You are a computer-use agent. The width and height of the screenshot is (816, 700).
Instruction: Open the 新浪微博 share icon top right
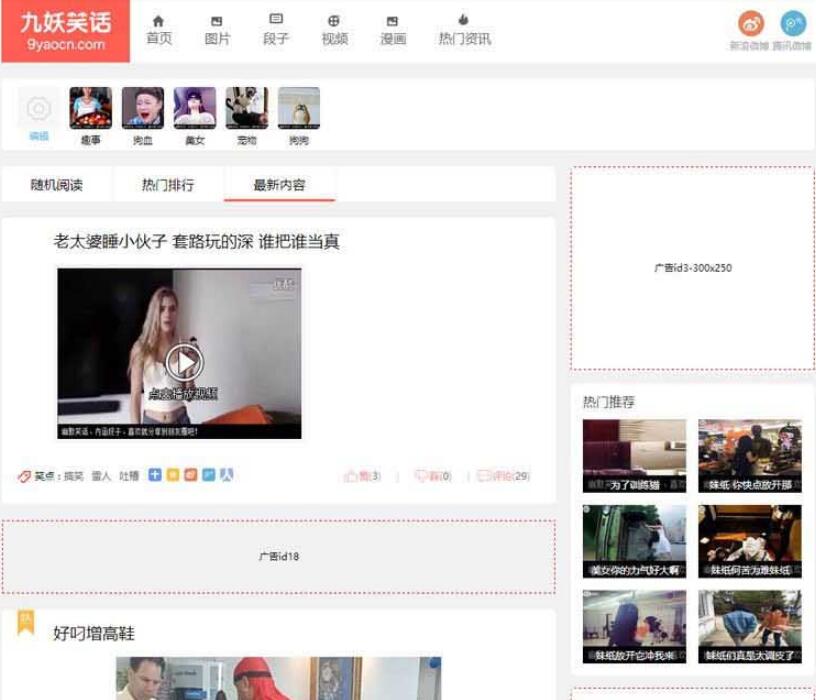pos(748,25)
